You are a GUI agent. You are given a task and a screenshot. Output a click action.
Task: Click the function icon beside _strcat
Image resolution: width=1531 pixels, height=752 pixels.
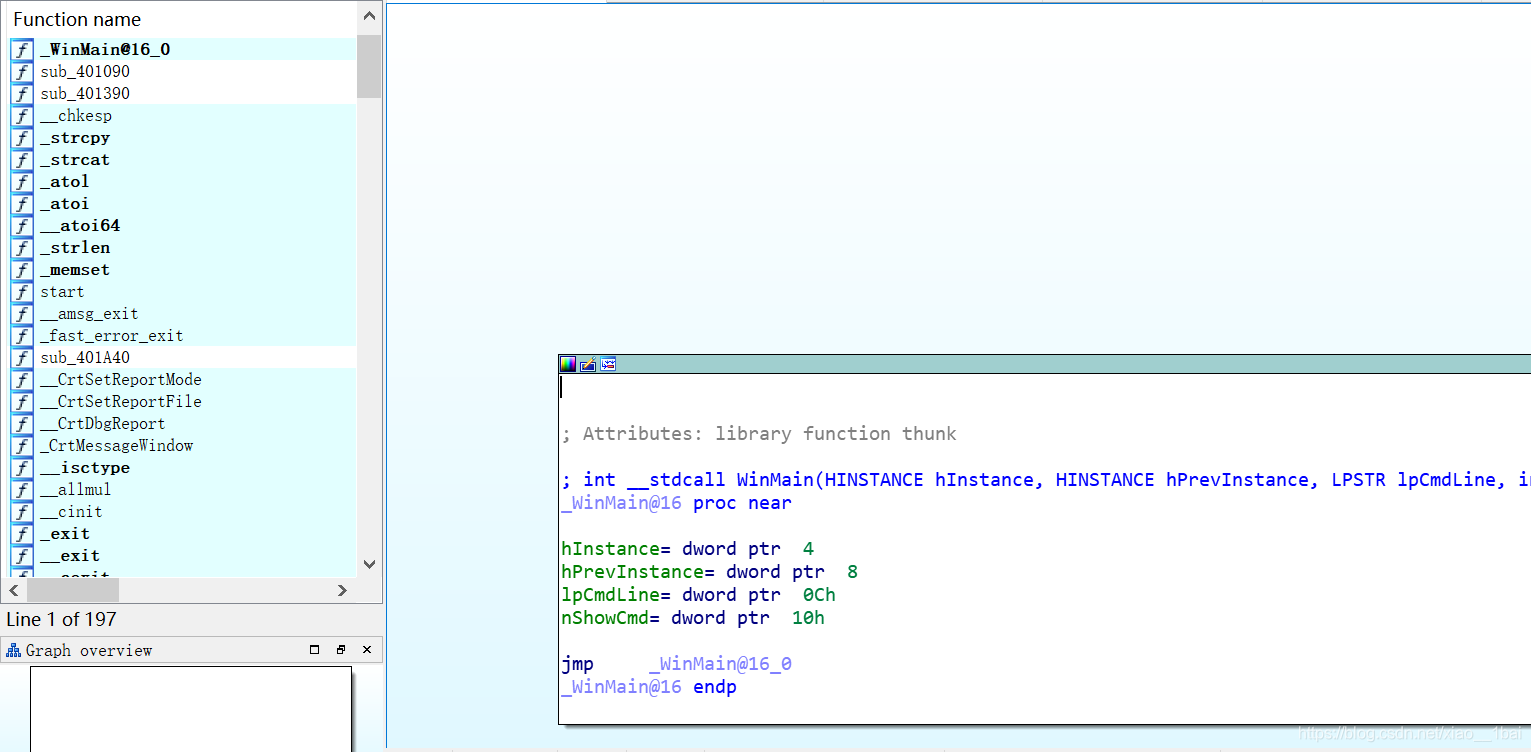[x=22, y=159]
